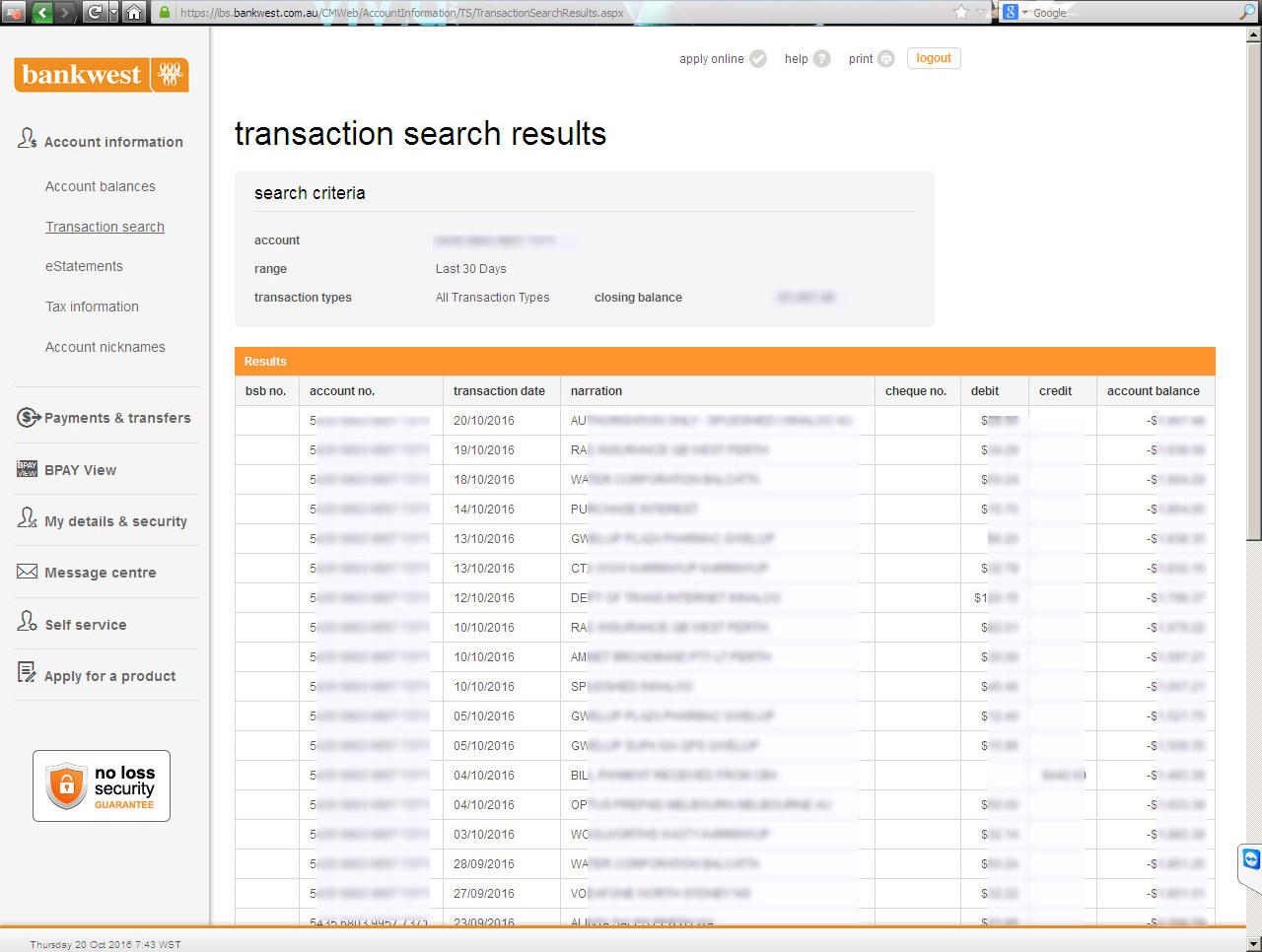This screenshot has width=1262, height=952.
Task: Go to the browser home page icon
Action: [x=134, y=12]
